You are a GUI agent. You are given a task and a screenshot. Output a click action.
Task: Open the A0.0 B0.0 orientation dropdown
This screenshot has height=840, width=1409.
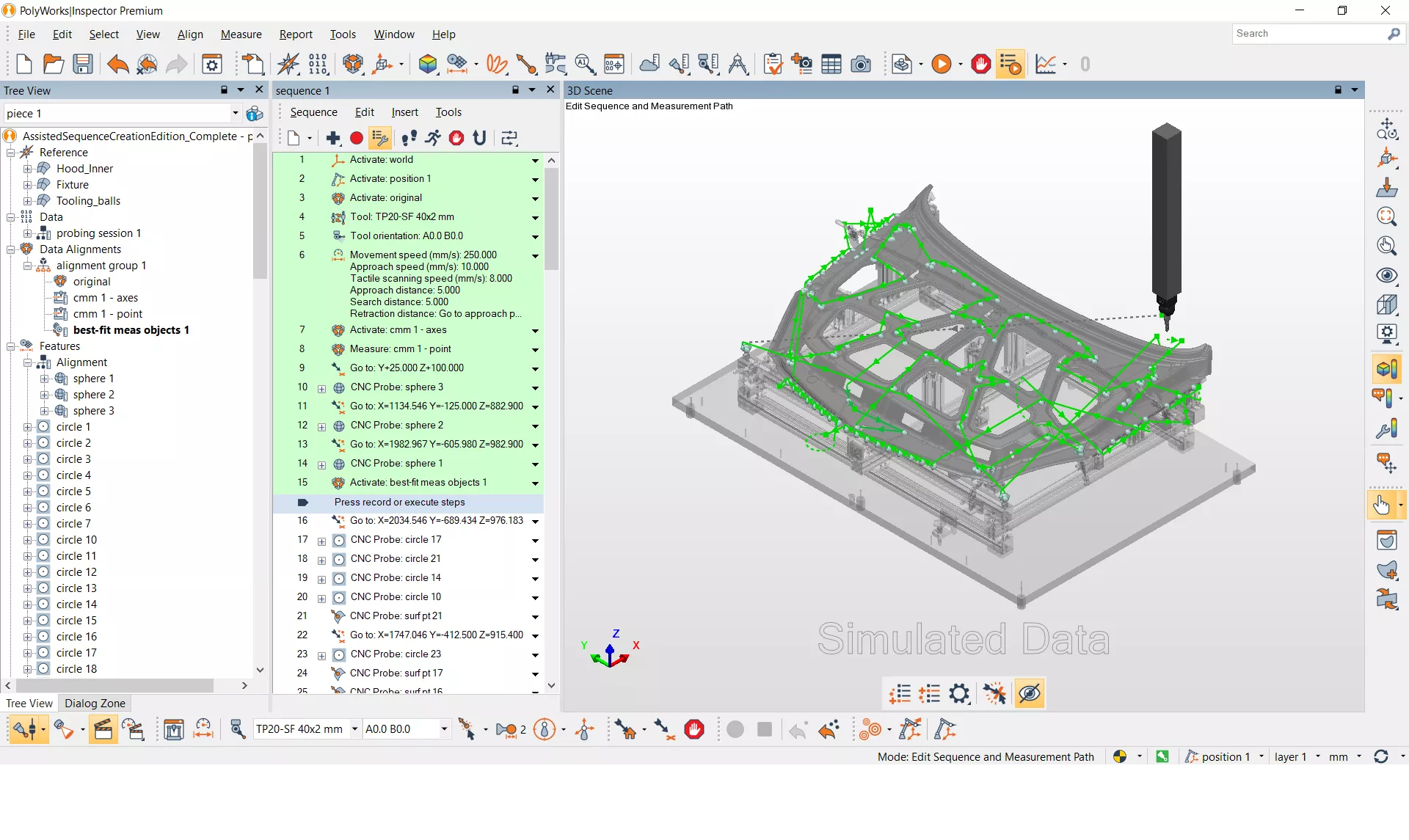(x=444, y=729)
